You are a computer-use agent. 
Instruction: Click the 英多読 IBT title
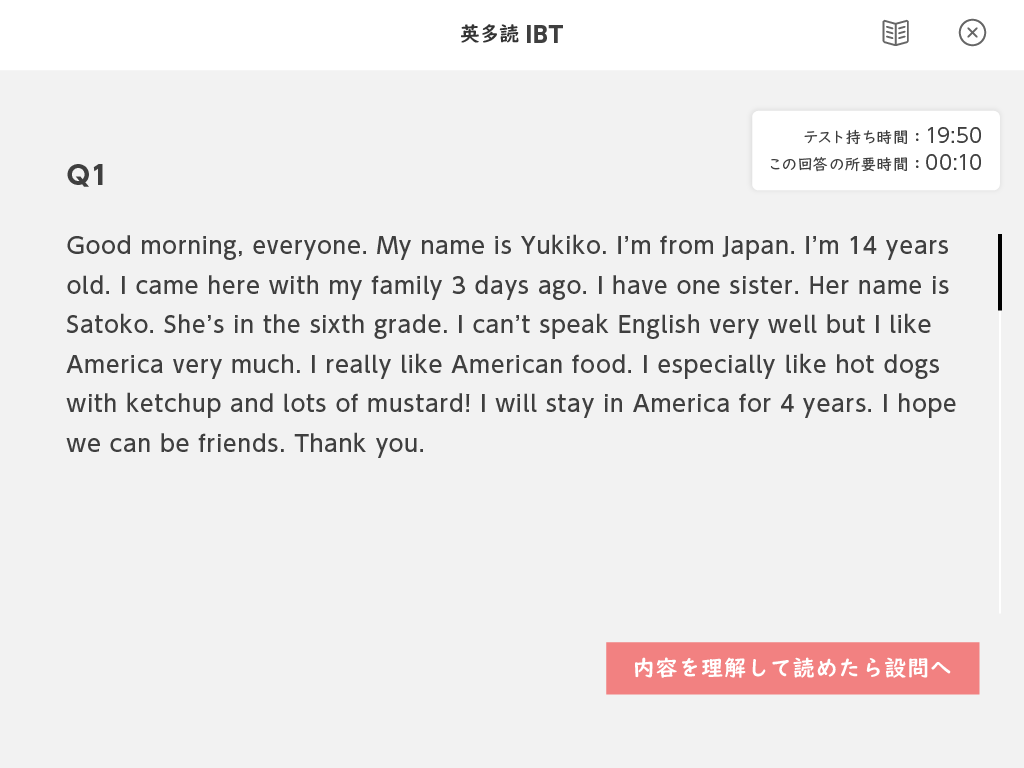[x=511, y=34]
